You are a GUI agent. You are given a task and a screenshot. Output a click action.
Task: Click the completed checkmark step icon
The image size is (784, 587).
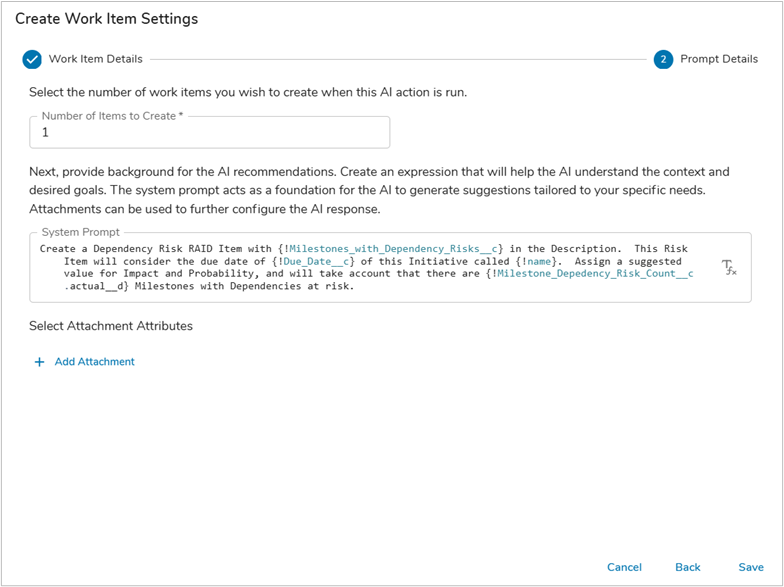[32, 59]
